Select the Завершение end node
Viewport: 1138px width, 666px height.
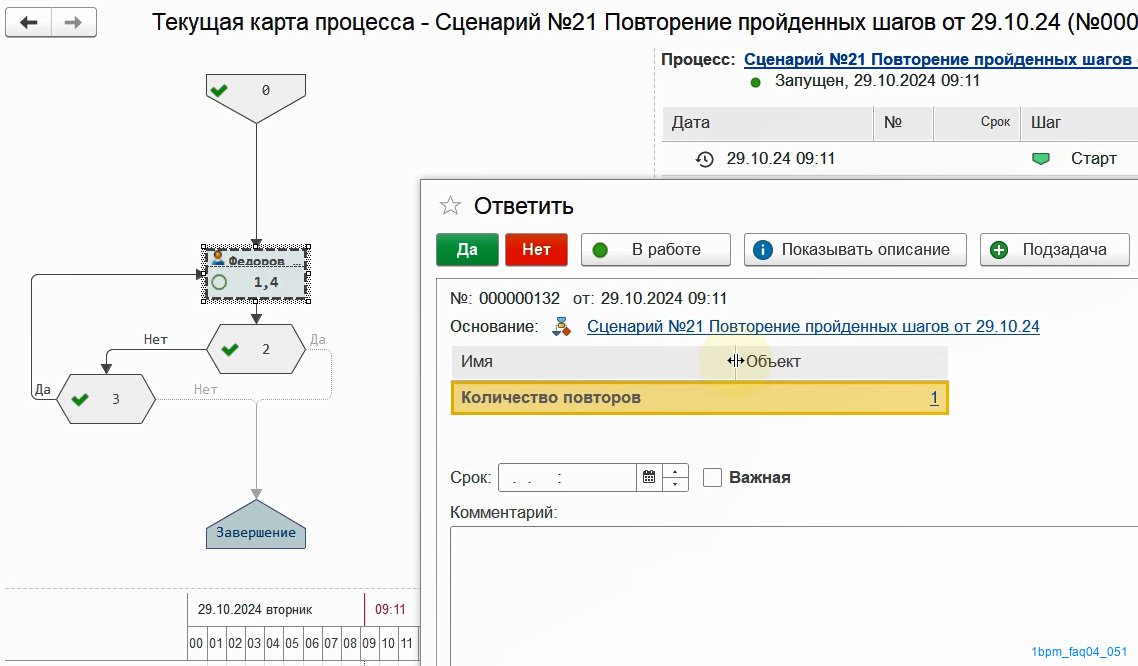255,525
